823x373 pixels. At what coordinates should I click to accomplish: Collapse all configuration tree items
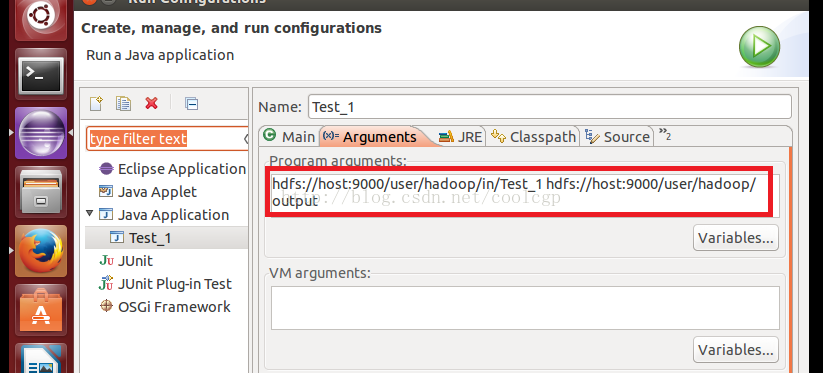click(x=191, y=103)
